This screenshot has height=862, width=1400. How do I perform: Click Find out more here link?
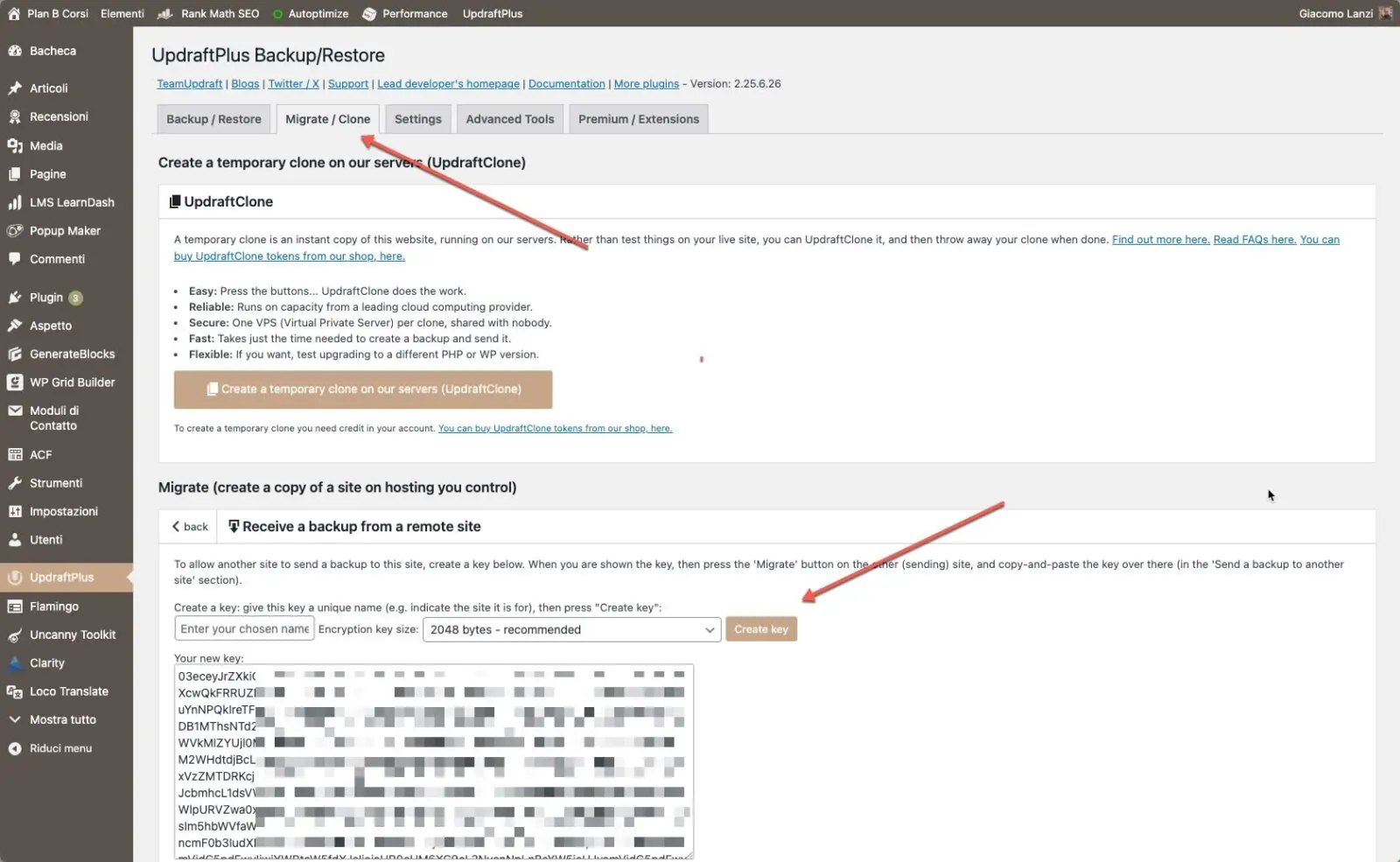click(x=1161, y=240)
